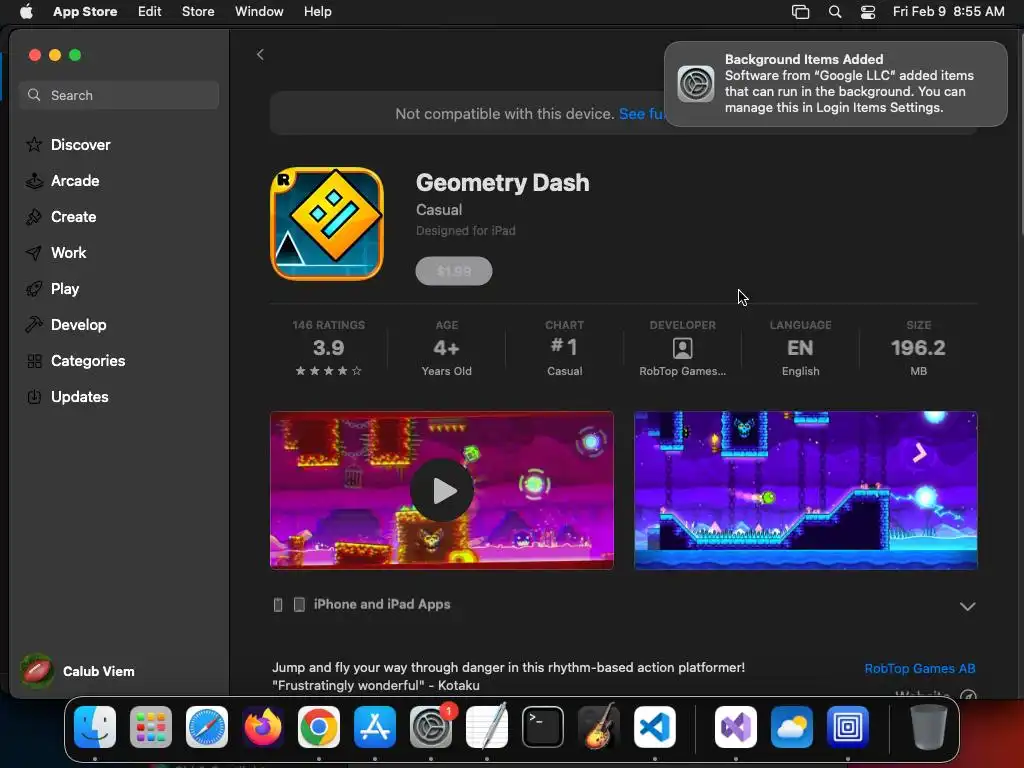Screen dimensions: 1024x768
Task: Click the back arrow button
Action: pos(260,55)
